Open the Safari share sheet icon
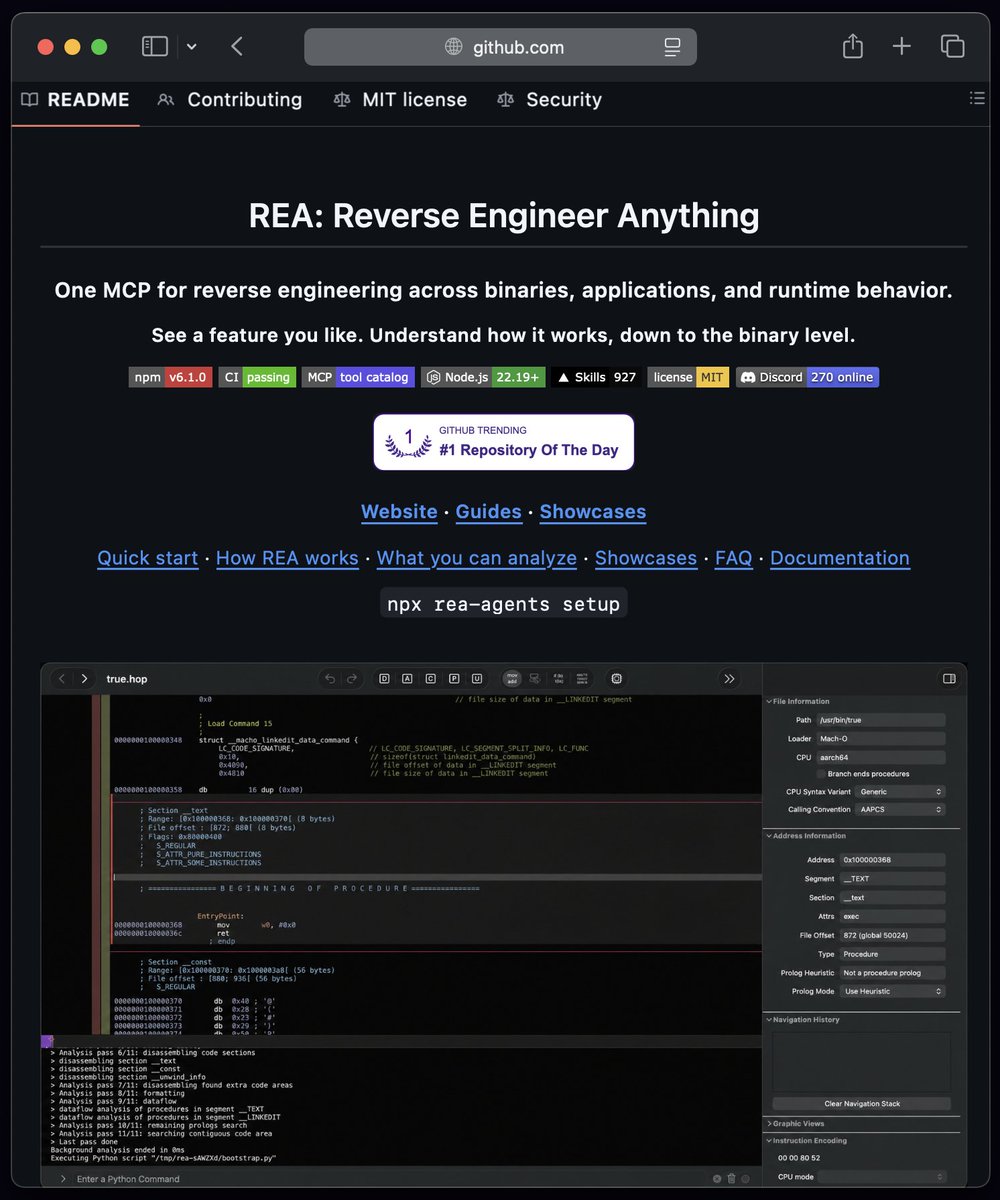Viewport: 1000px width, 1200px height. [x=852, y=46]
